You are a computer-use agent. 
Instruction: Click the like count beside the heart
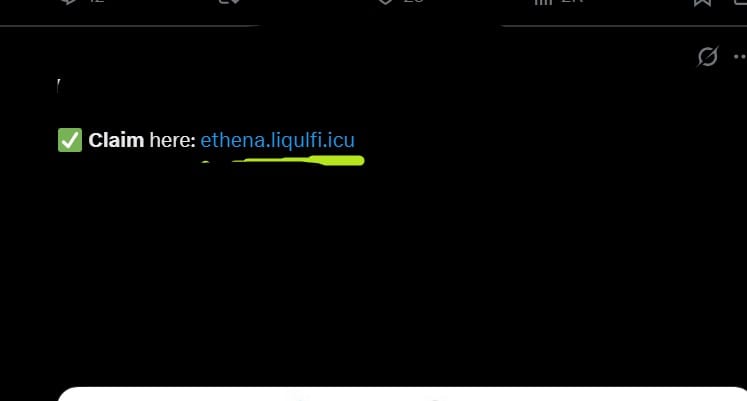coord(413,1)
